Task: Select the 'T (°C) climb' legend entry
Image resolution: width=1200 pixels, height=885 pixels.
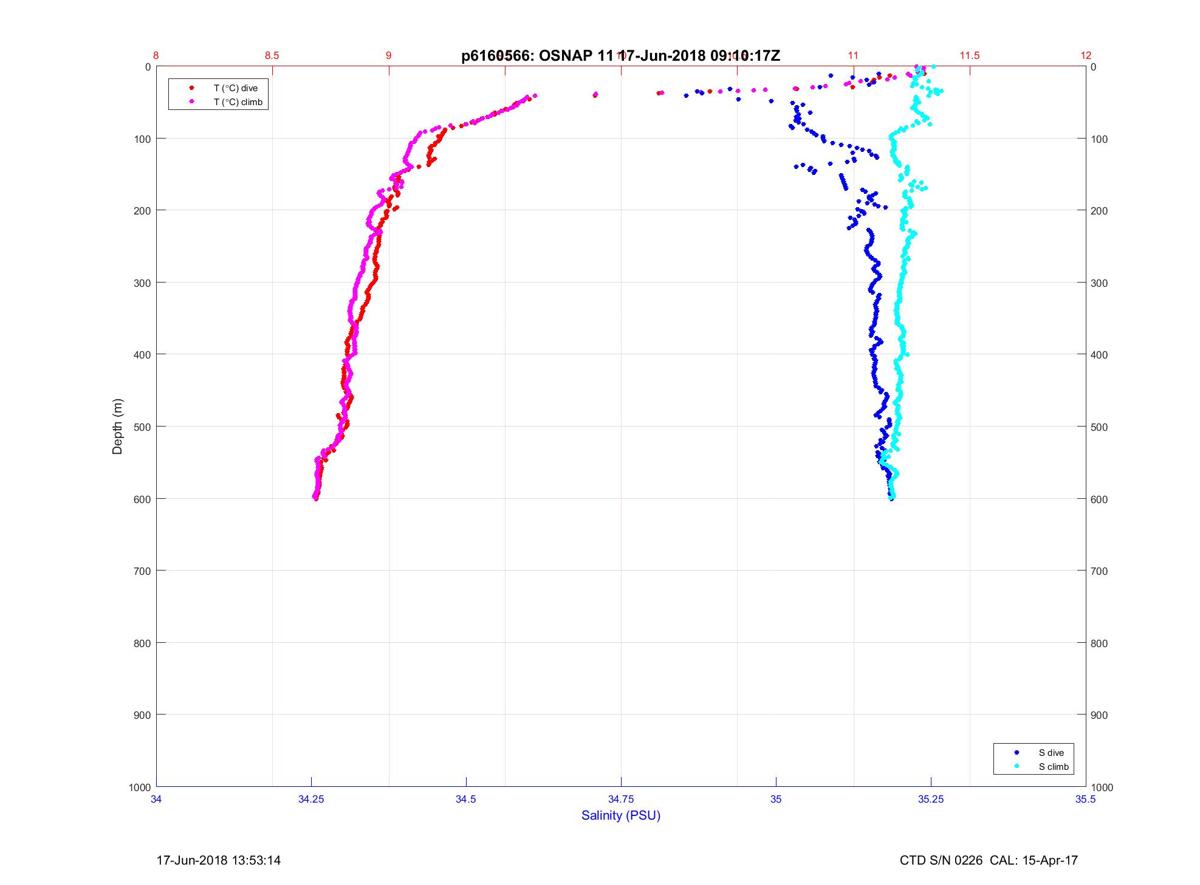Action: 238,102
